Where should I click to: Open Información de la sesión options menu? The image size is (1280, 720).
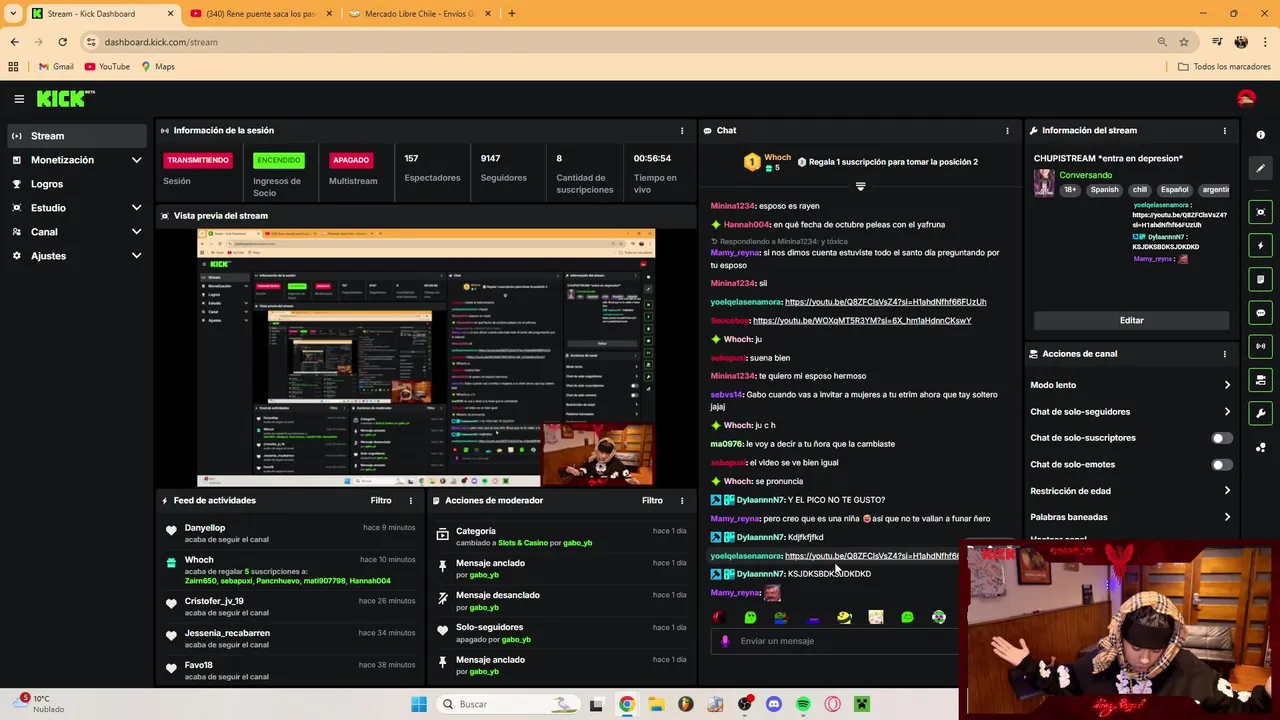(682, 131)
